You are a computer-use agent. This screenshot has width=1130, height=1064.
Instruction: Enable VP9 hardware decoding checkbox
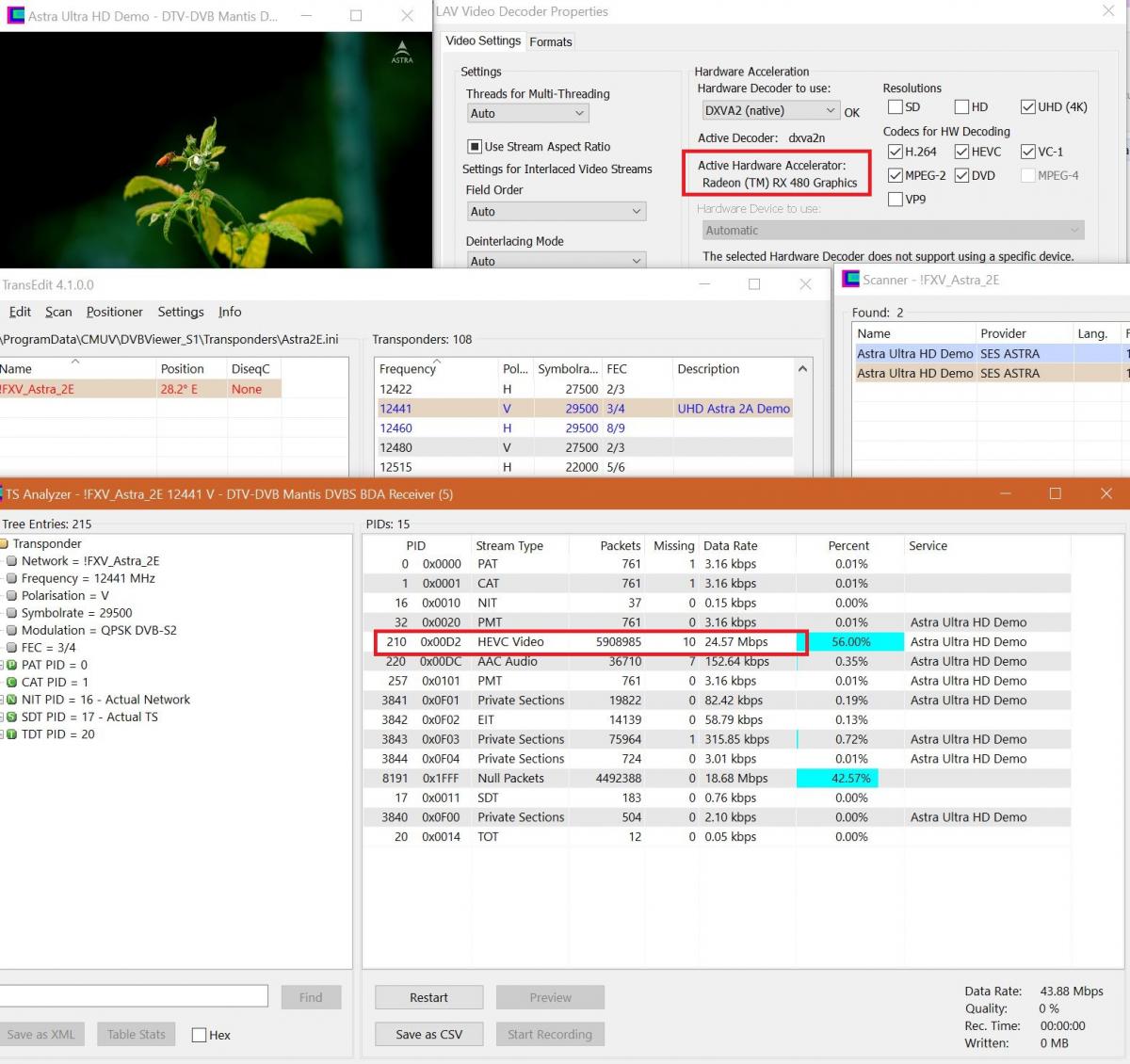[896, 200]
